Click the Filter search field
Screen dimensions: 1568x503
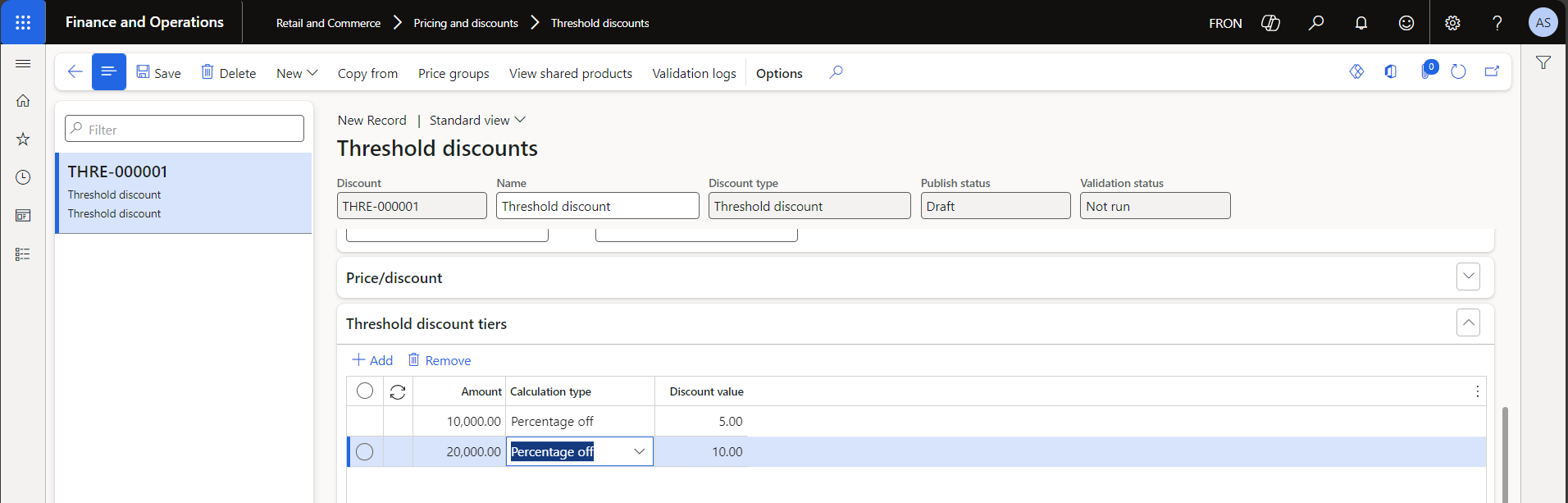click(x=185, y=129)
